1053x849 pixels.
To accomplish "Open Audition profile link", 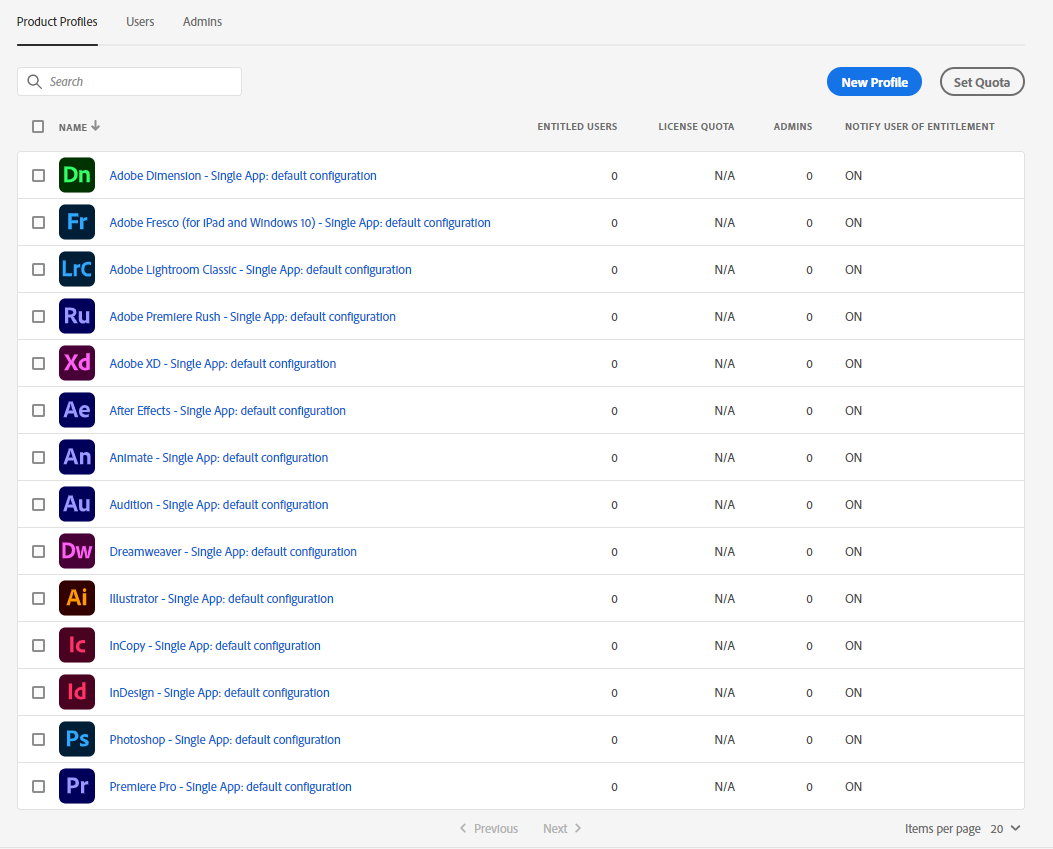I will tap(219, 504).
